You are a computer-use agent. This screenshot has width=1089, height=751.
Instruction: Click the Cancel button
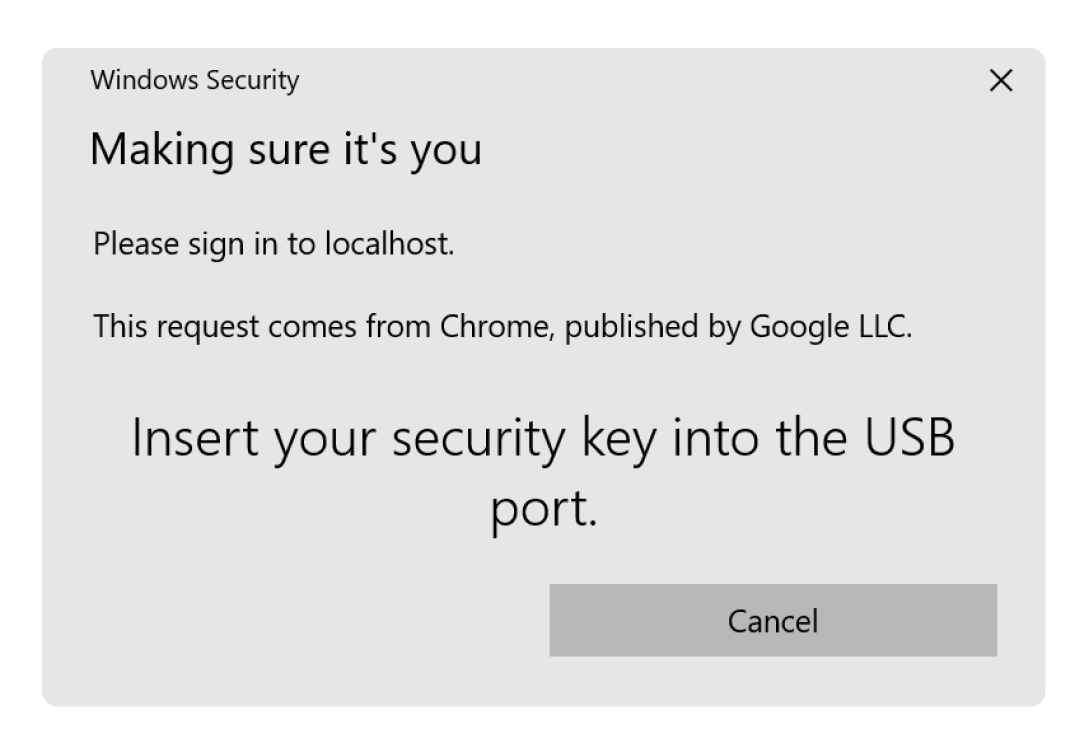pos(772,620)
